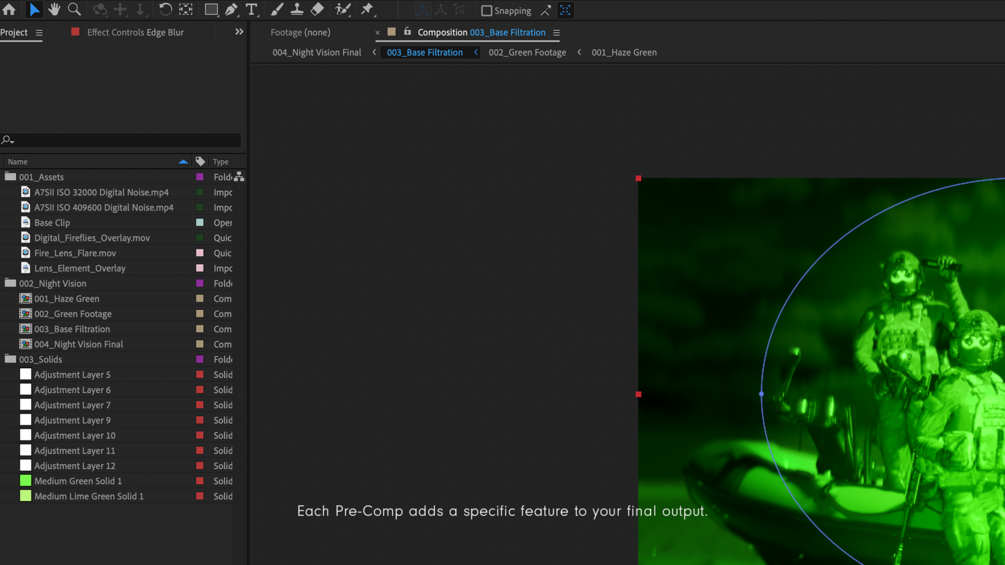1005x565 pixels.
Task: Open the Composition panel menu
Action: 556,33
